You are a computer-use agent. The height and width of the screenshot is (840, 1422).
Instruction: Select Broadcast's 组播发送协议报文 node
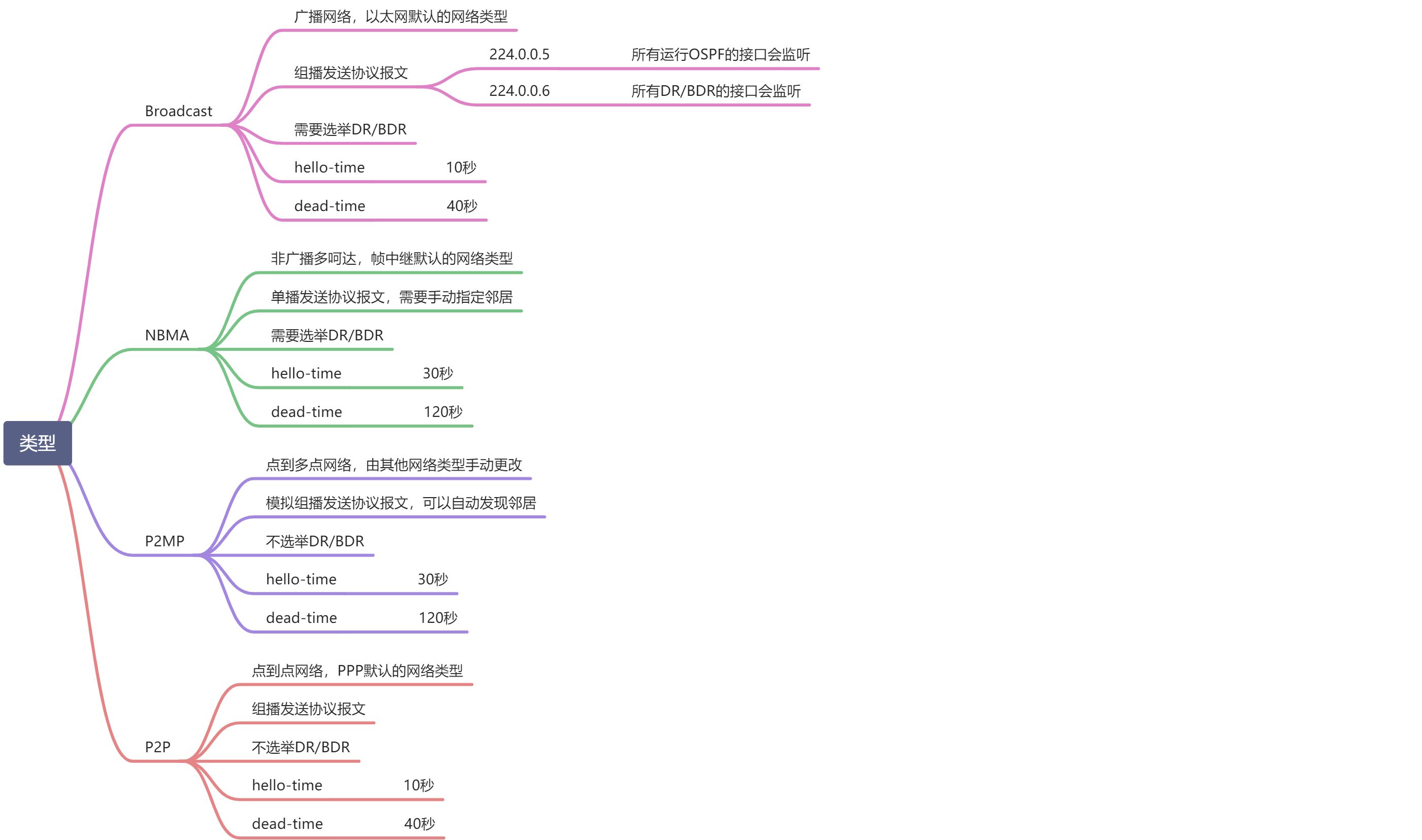pos(351,73)
